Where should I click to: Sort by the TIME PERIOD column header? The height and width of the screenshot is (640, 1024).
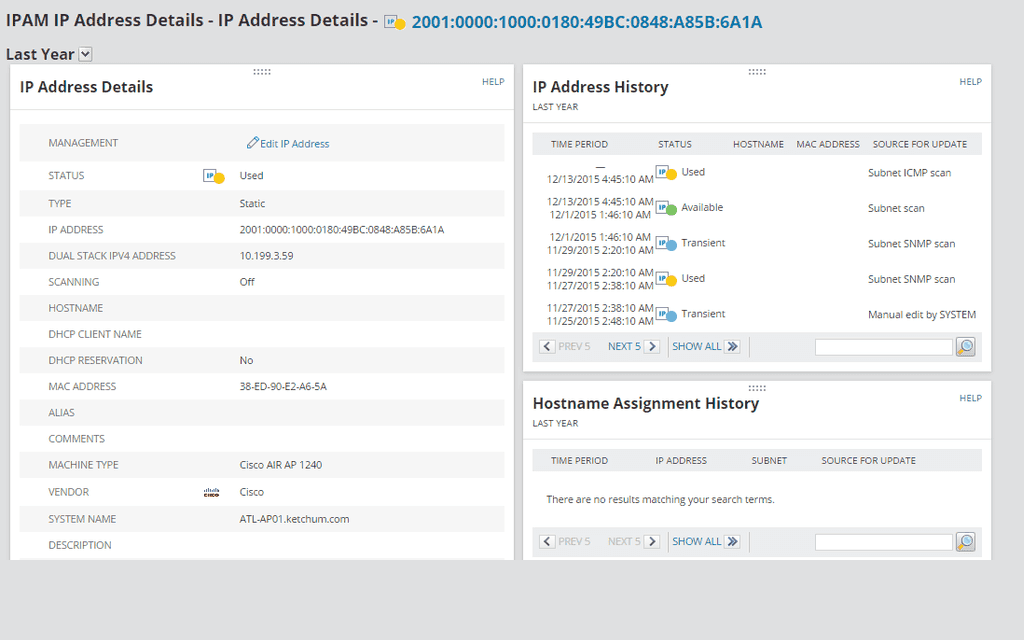pos(579,144)
